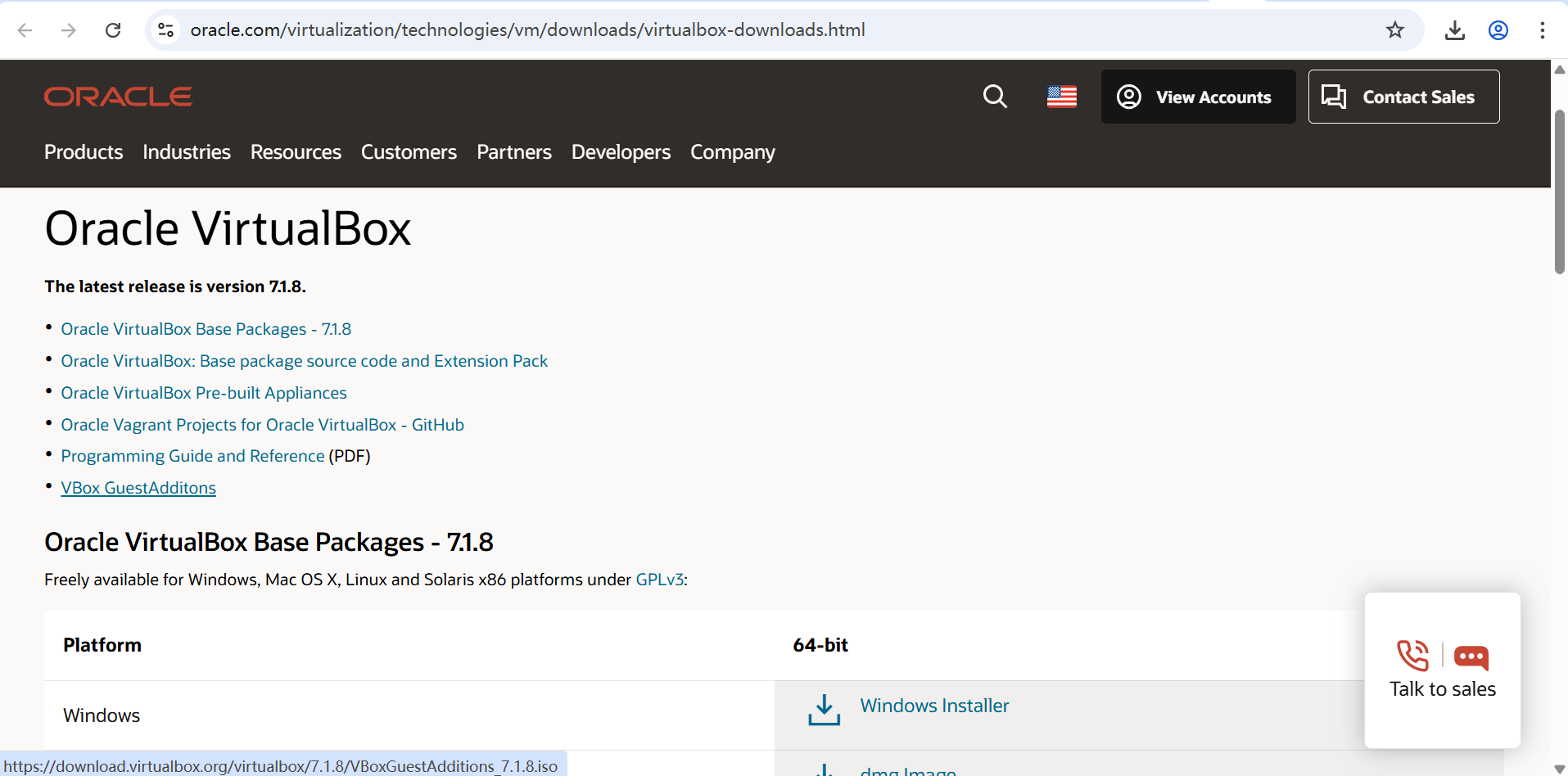The width and height of the screenshot is (1568, 776).
Task: Click the Oracle logo
Action: point(118,97)
